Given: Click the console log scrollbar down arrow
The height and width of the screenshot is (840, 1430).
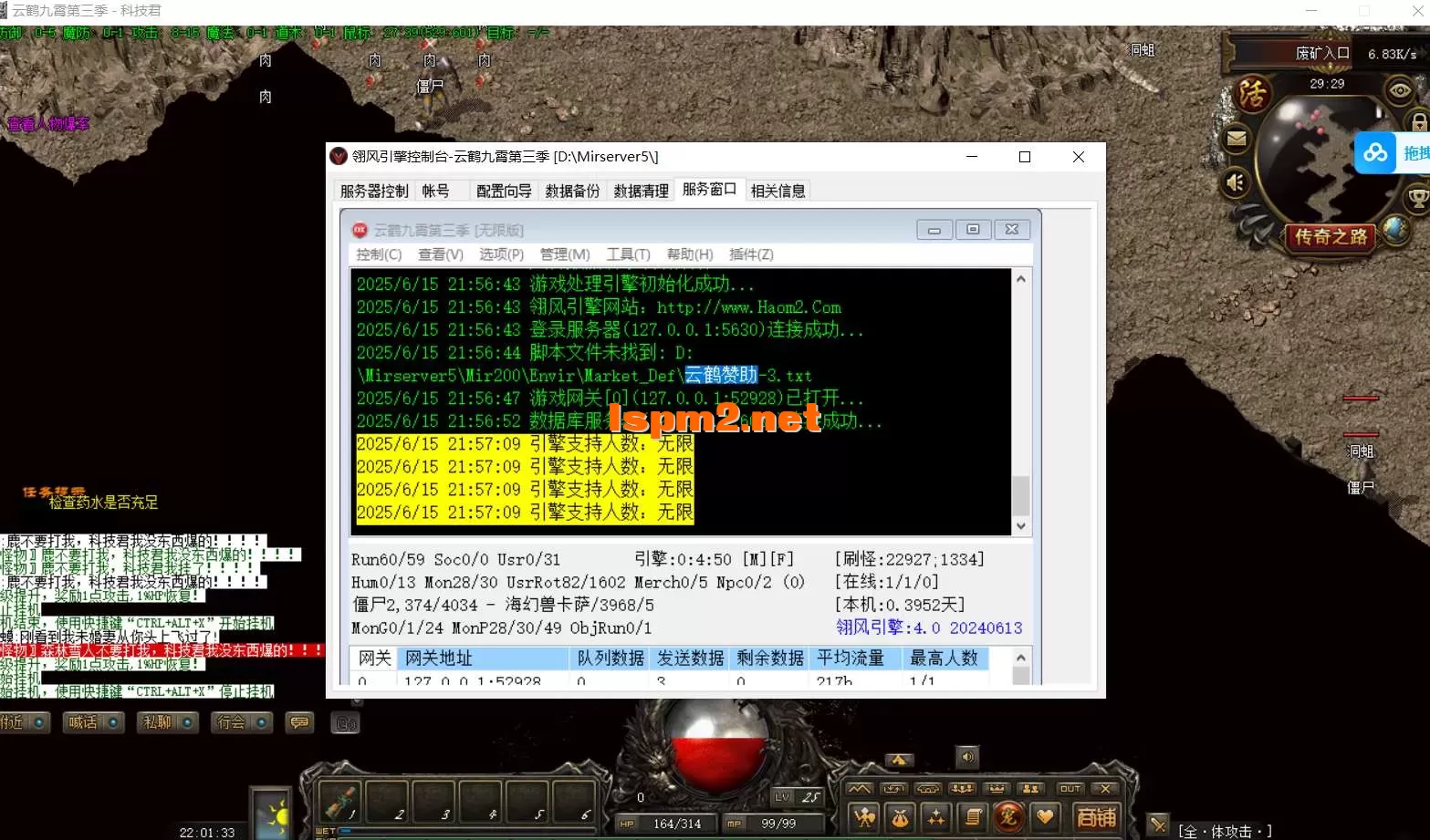Looking at the screenshot, I should point(1021,526).
